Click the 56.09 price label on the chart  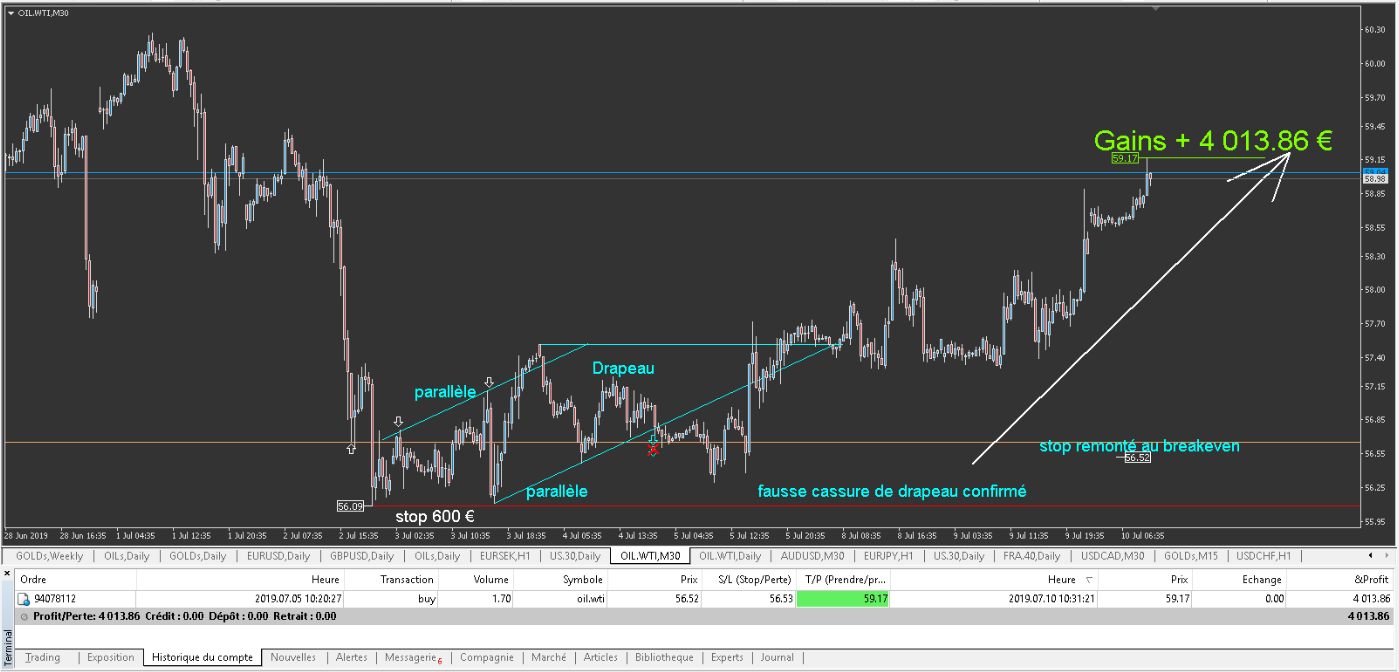tap(349, 506)
